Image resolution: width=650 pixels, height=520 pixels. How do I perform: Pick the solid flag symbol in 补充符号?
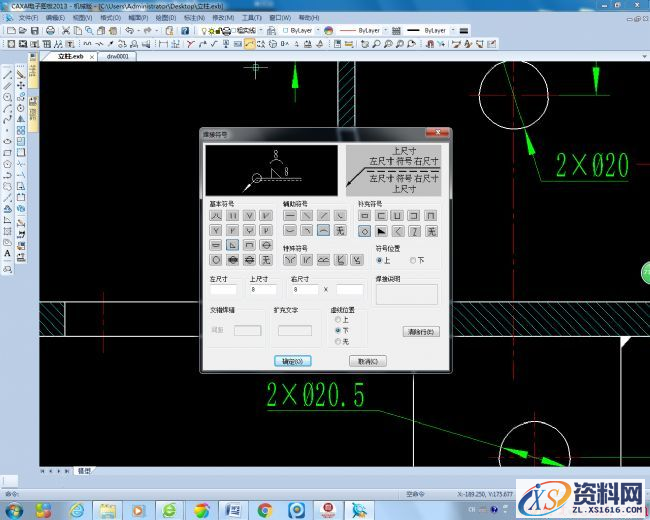pyautogui.click(x=382, y=230)
